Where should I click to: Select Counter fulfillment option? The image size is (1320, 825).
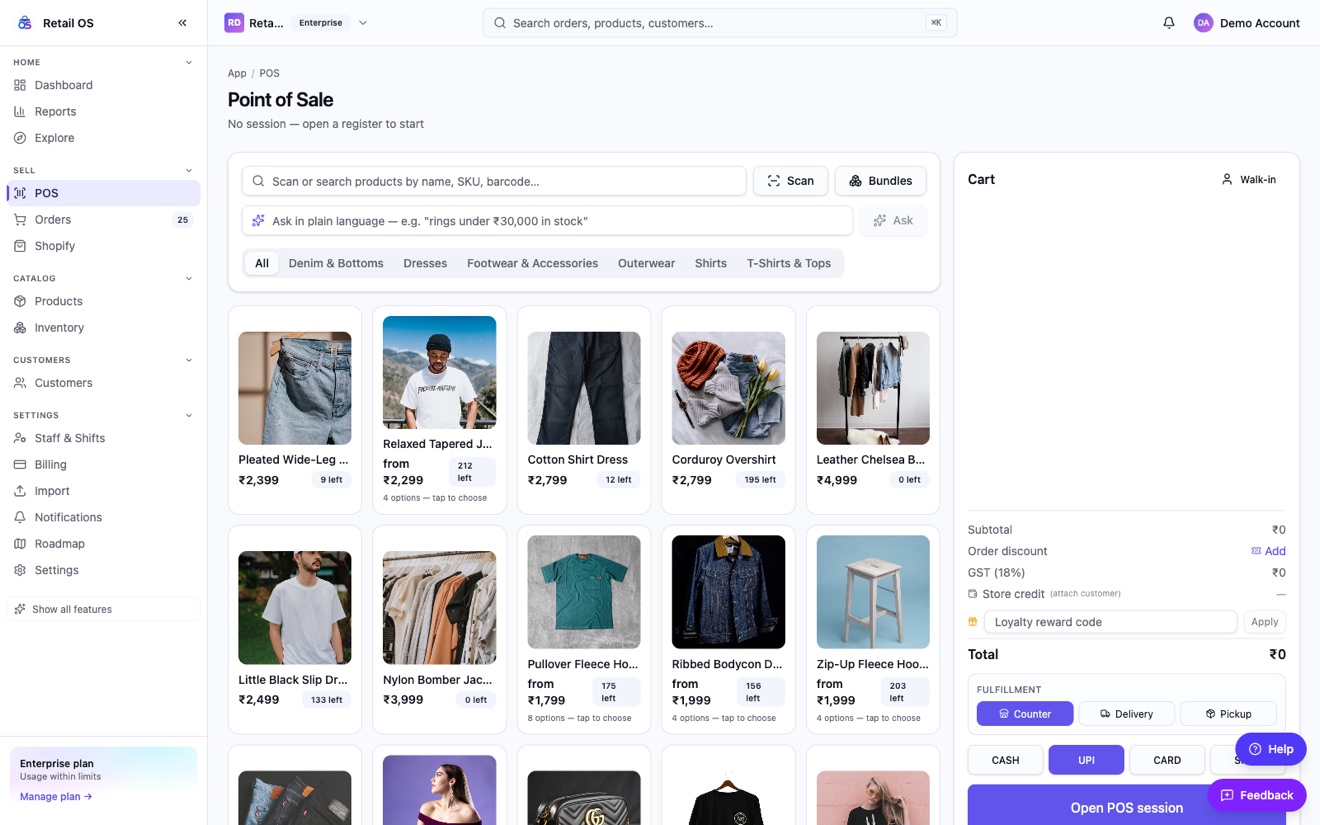pos(1025,714)
